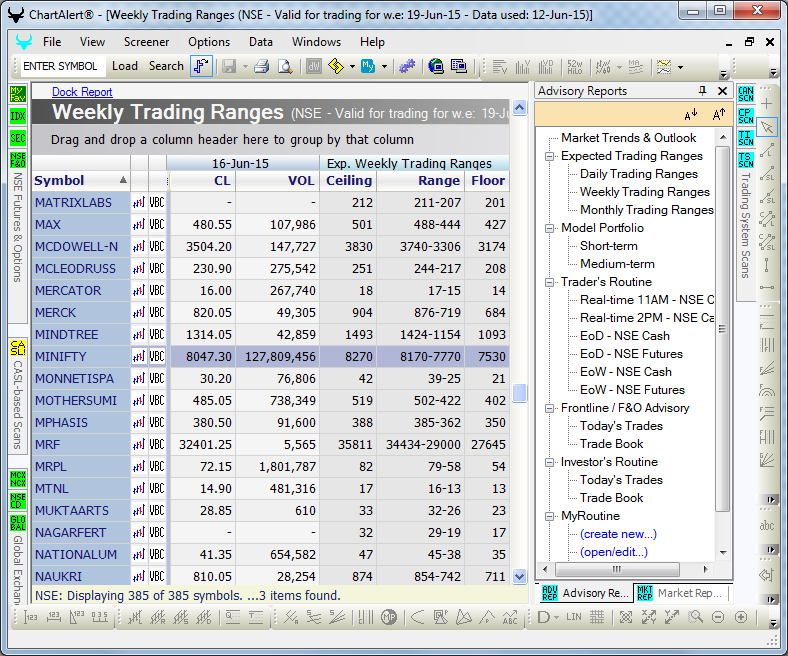Close the Advisory Reports panel
The image size is (788, 656).
[x=722, y=91]
